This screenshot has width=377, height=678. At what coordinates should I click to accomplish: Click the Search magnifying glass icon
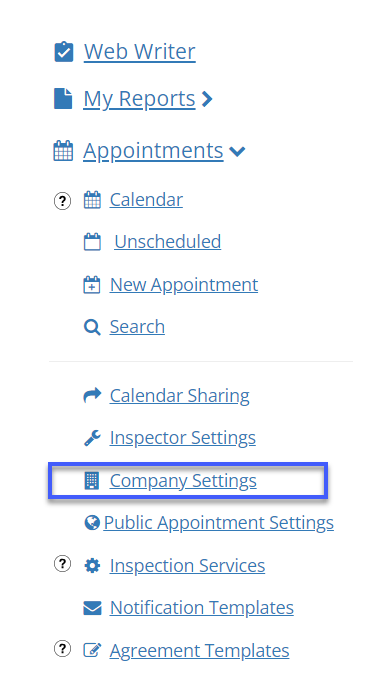[x=92, y=327]
